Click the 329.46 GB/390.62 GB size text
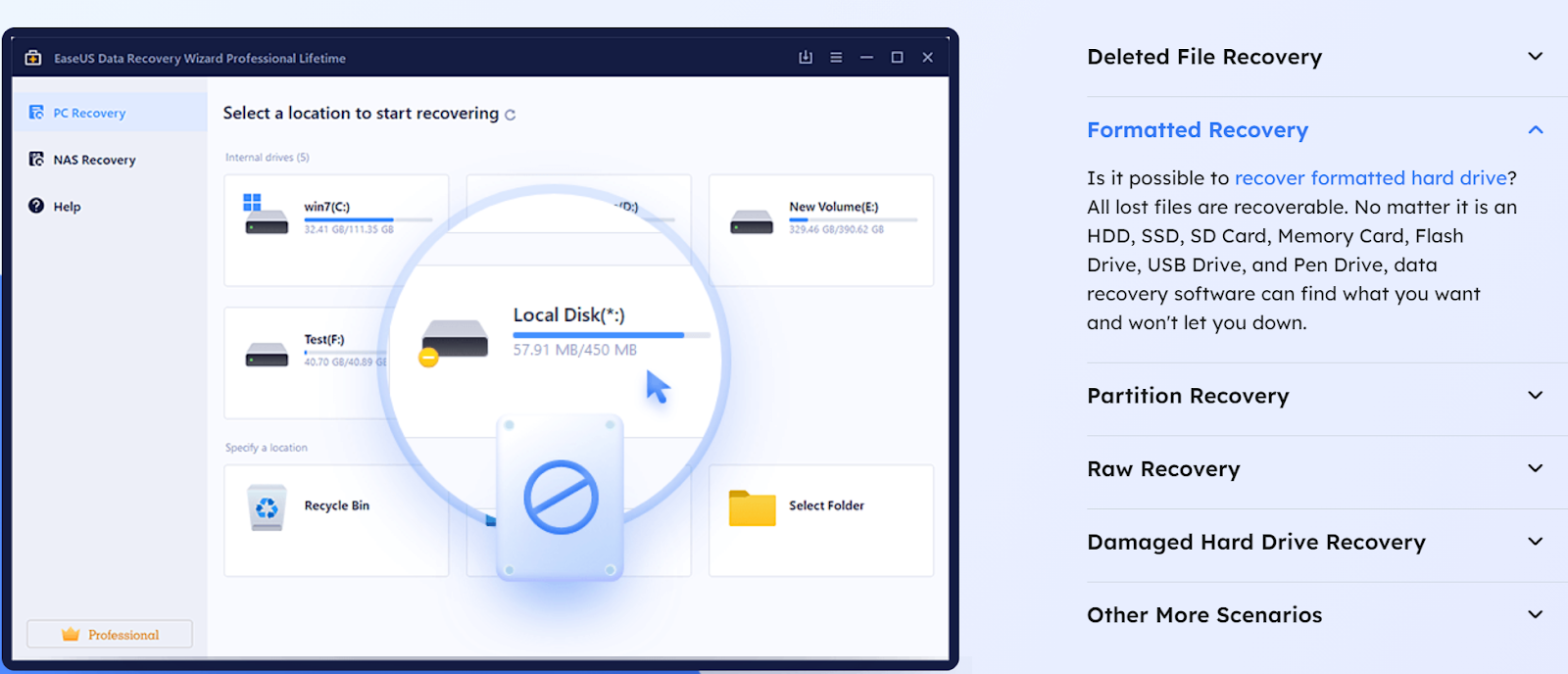This screenshot has height=674, width=1568. [836, 229]
